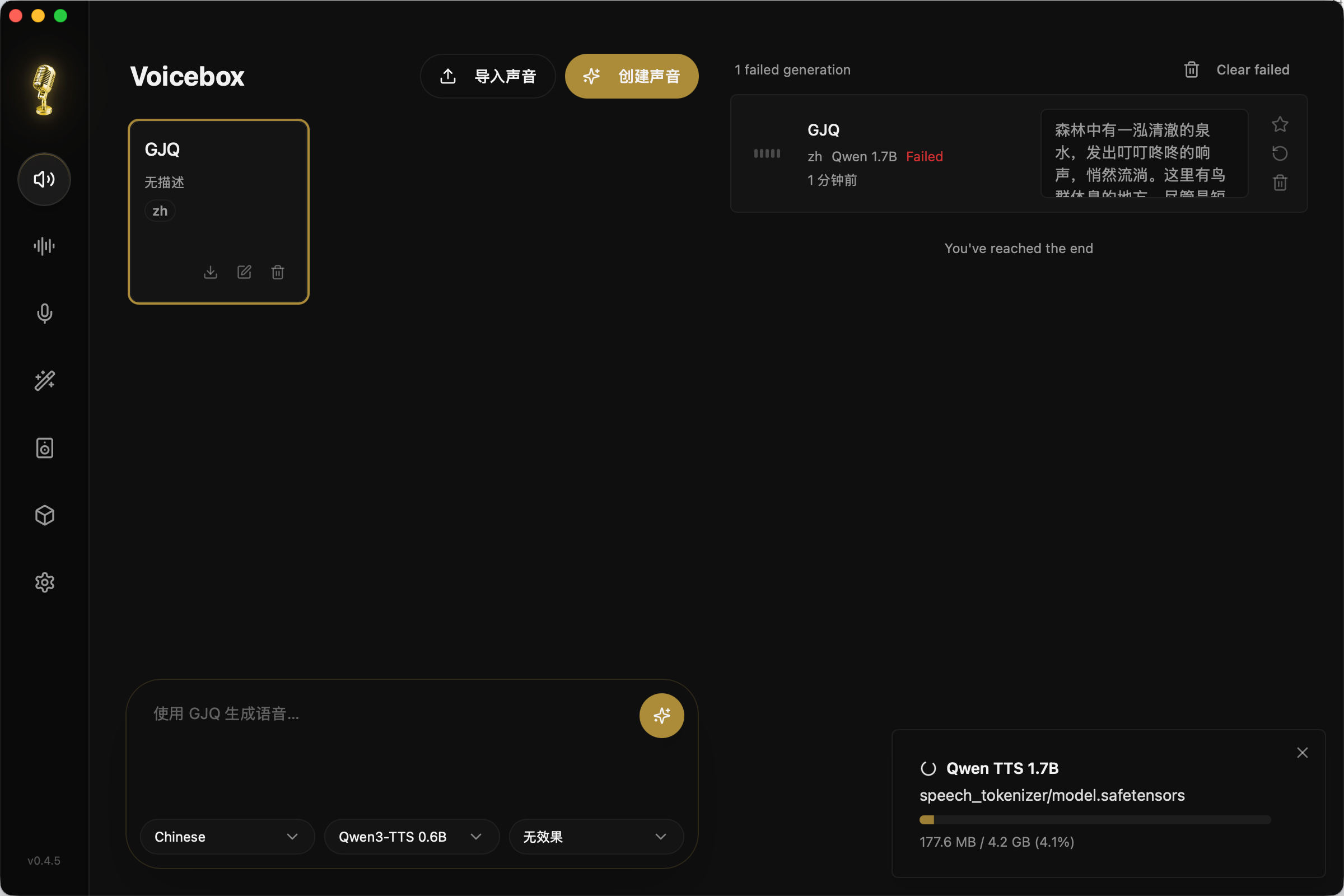Open the Chinese language dropdown
The width and height of the screenshot is (1344, 896).
(227, 837)
